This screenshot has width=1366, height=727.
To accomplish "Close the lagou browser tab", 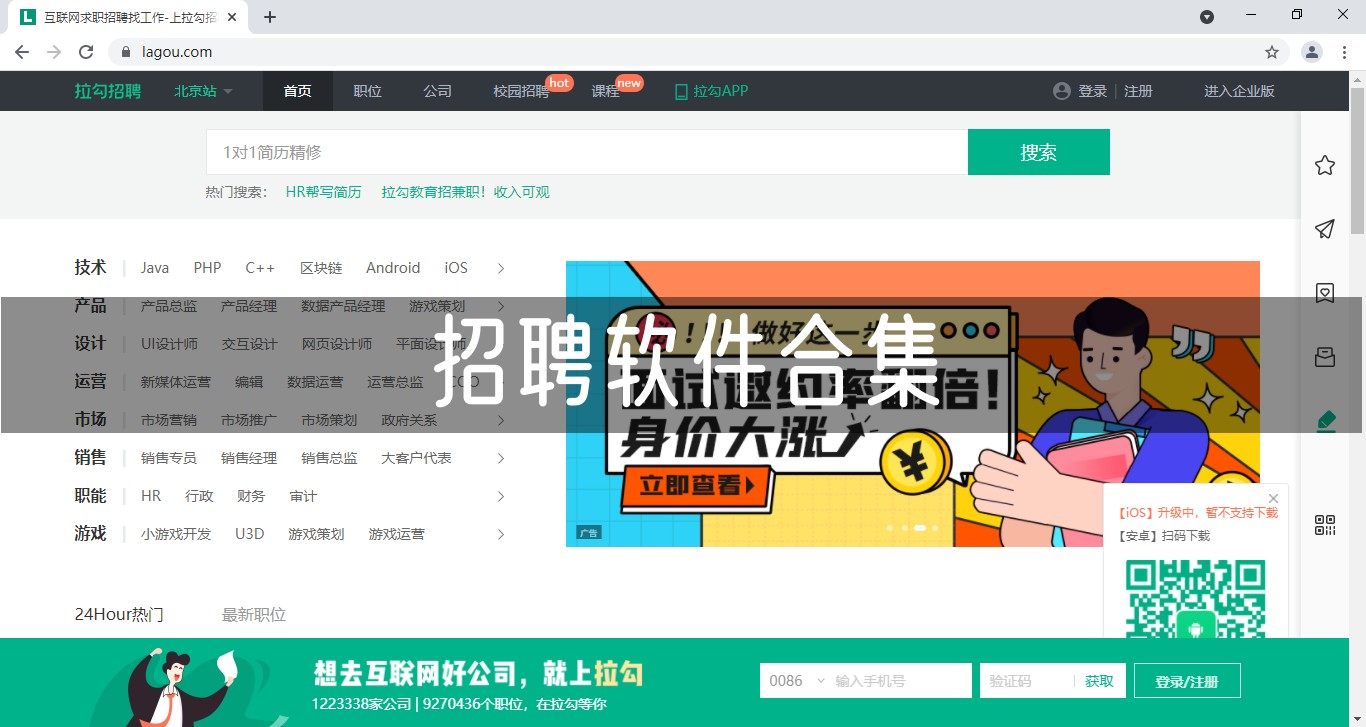I will click(x=233, y=17).
